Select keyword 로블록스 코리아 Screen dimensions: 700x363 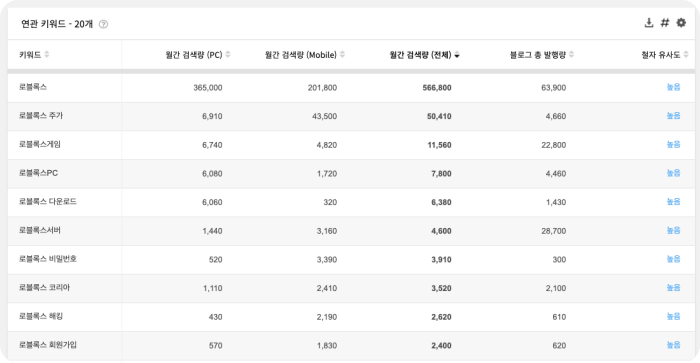pos(44,288)
